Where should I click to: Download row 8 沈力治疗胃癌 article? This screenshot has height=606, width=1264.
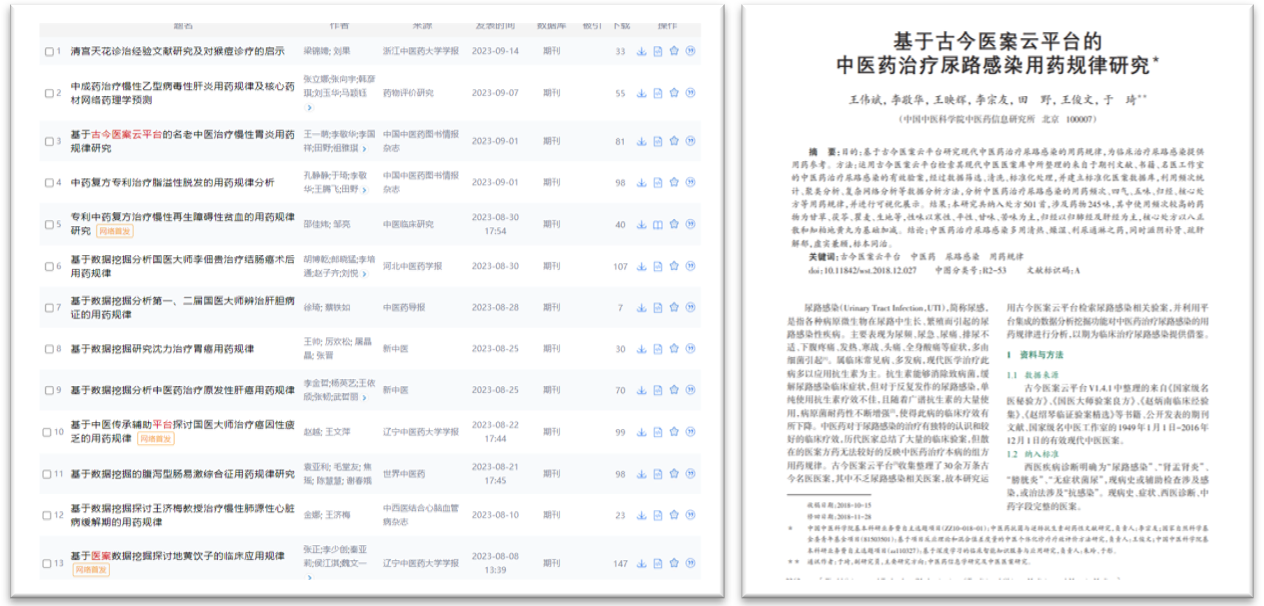[x=641, y=349]
